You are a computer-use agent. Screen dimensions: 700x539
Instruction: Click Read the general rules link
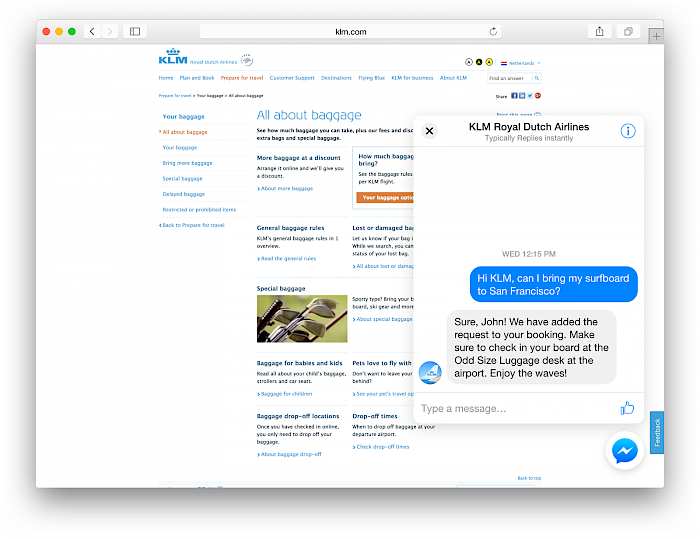coord(287,259)
